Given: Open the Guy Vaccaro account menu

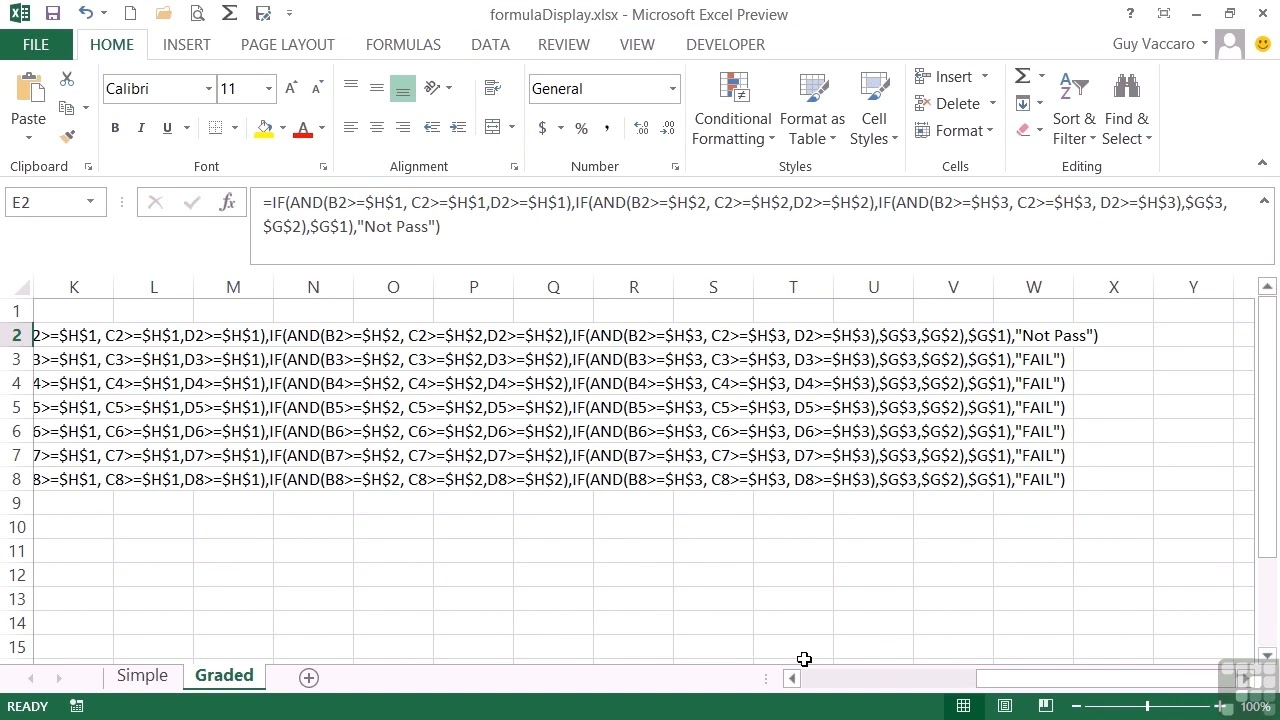Looking at the screenshot, I should coord(1160,44).
